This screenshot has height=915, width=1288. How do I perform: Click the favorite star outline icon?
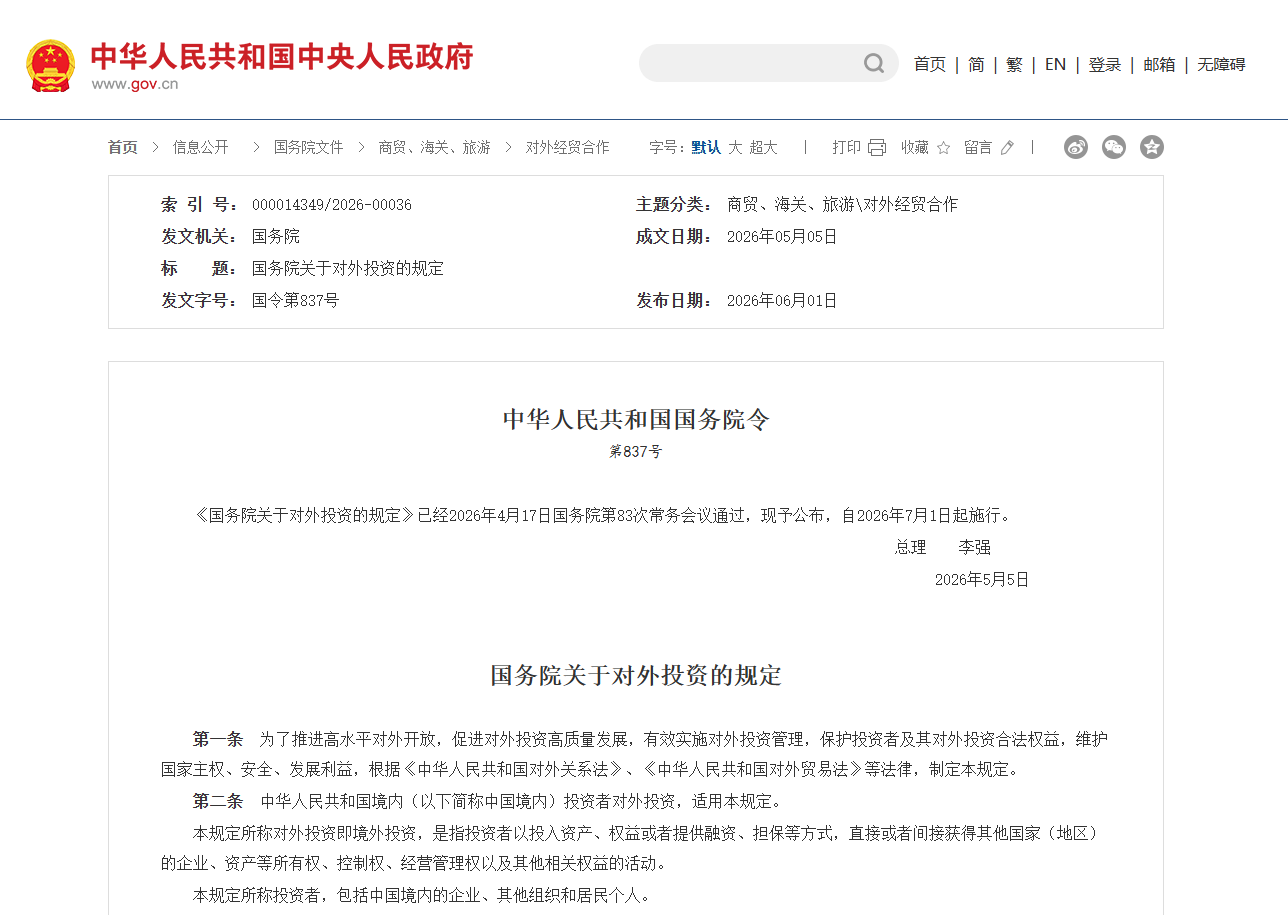pos(943,148)
